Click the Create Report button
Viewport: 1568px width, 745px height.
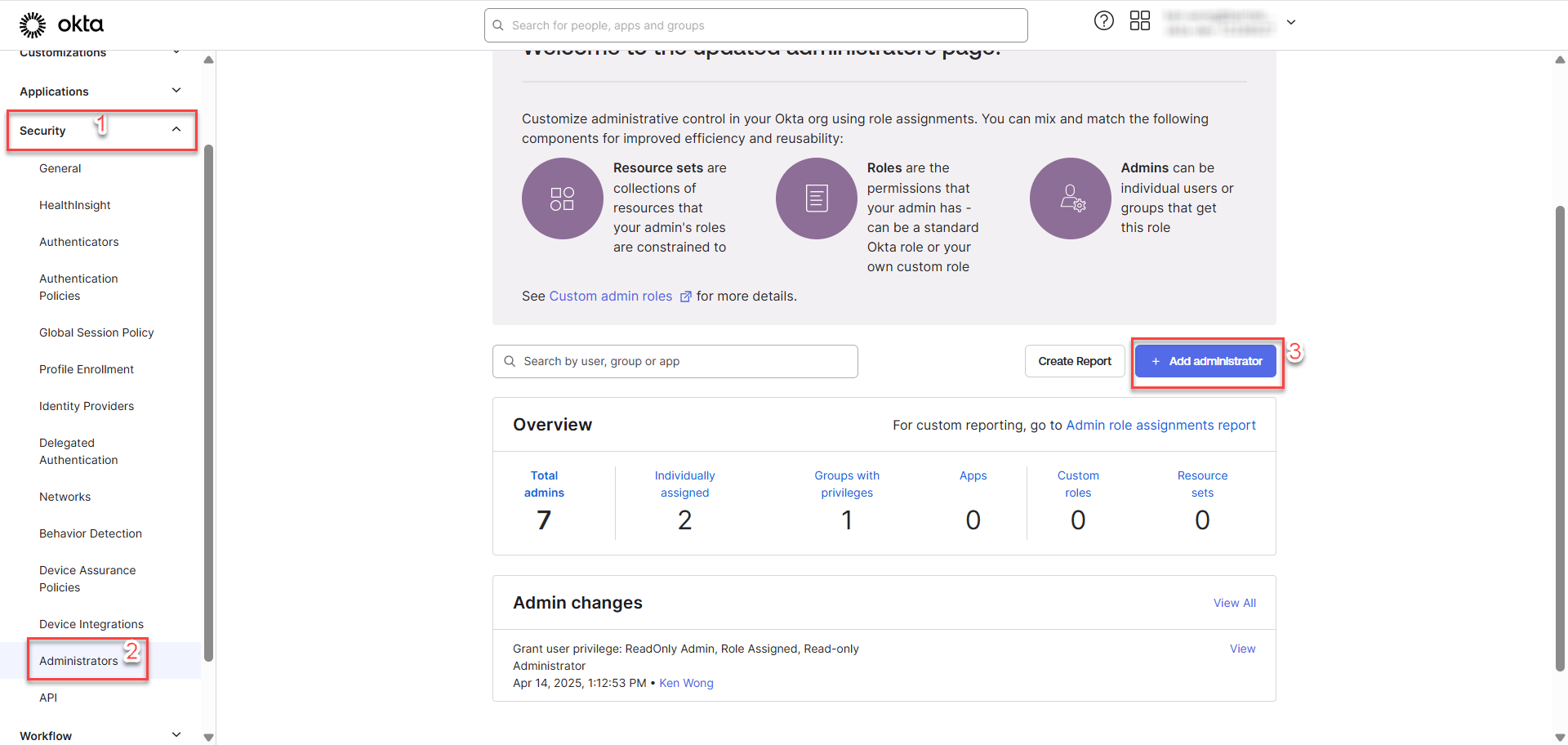point(1074,361)
